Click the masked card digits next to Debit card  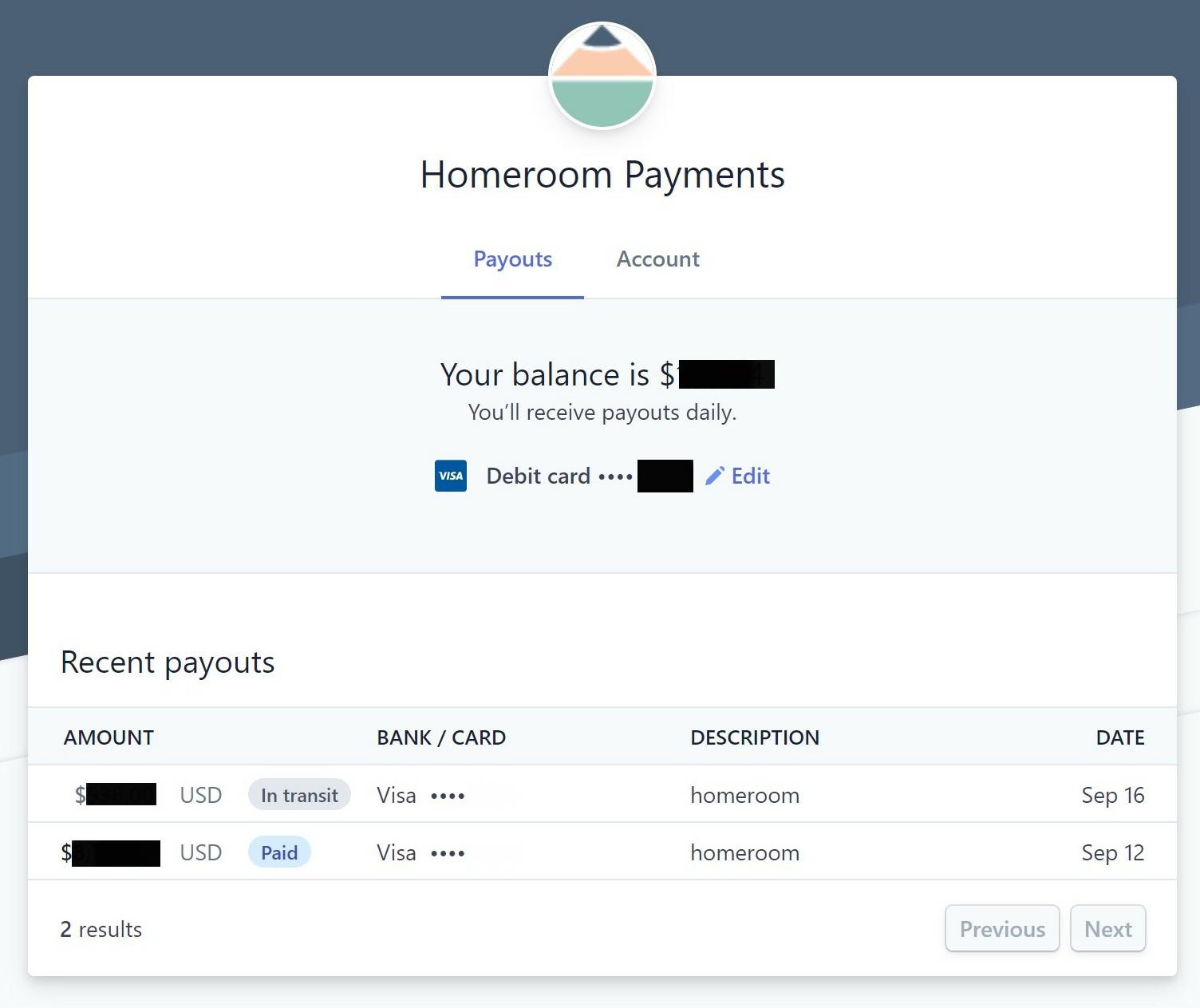(665, 476)
